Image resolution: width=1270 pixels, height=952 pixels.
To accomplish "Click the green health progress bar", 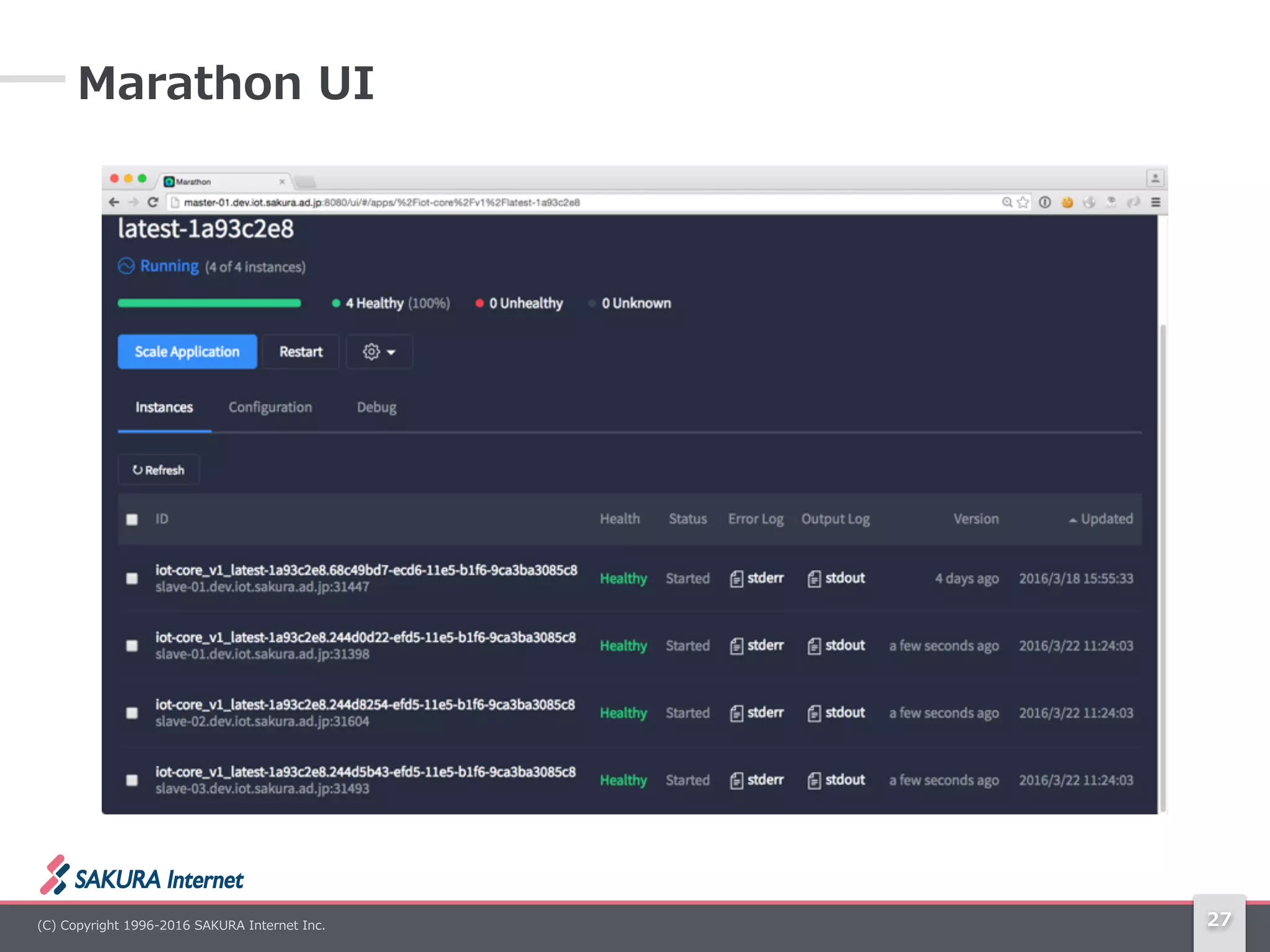I will pyautogui.click(x=210, y=303).
